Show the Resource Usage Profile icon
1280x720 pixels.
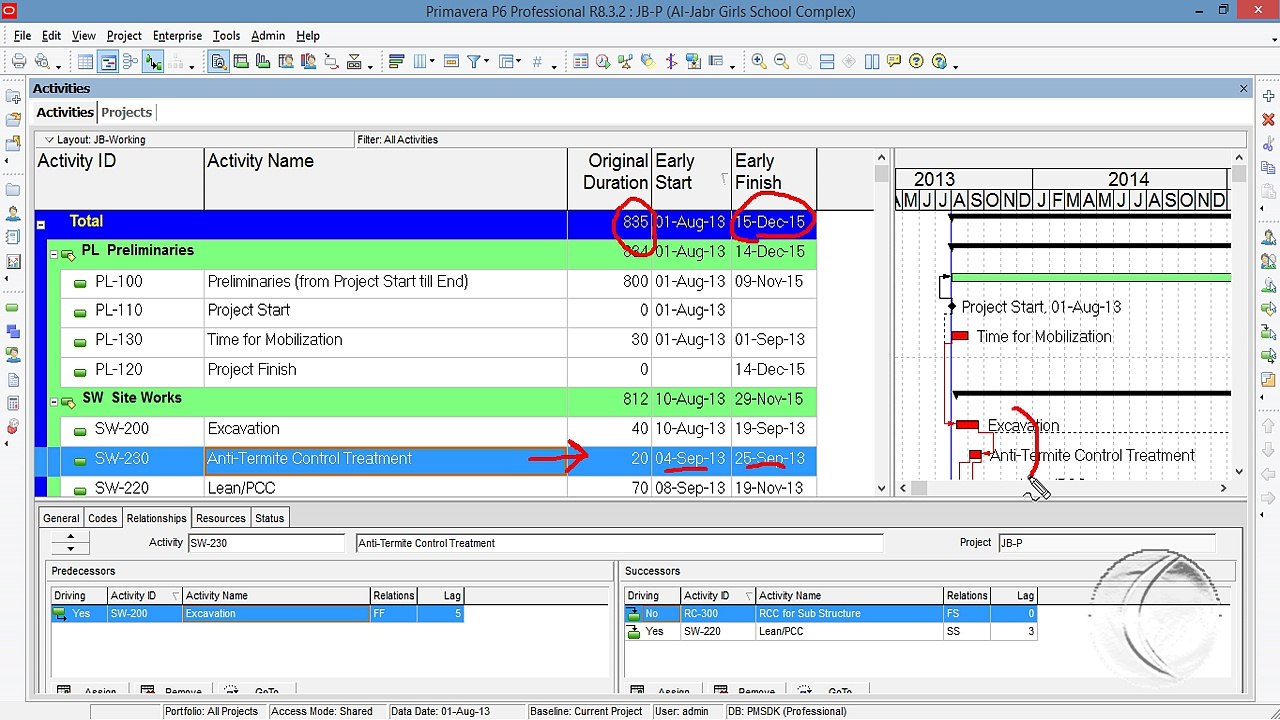click(x=307, y=62)
